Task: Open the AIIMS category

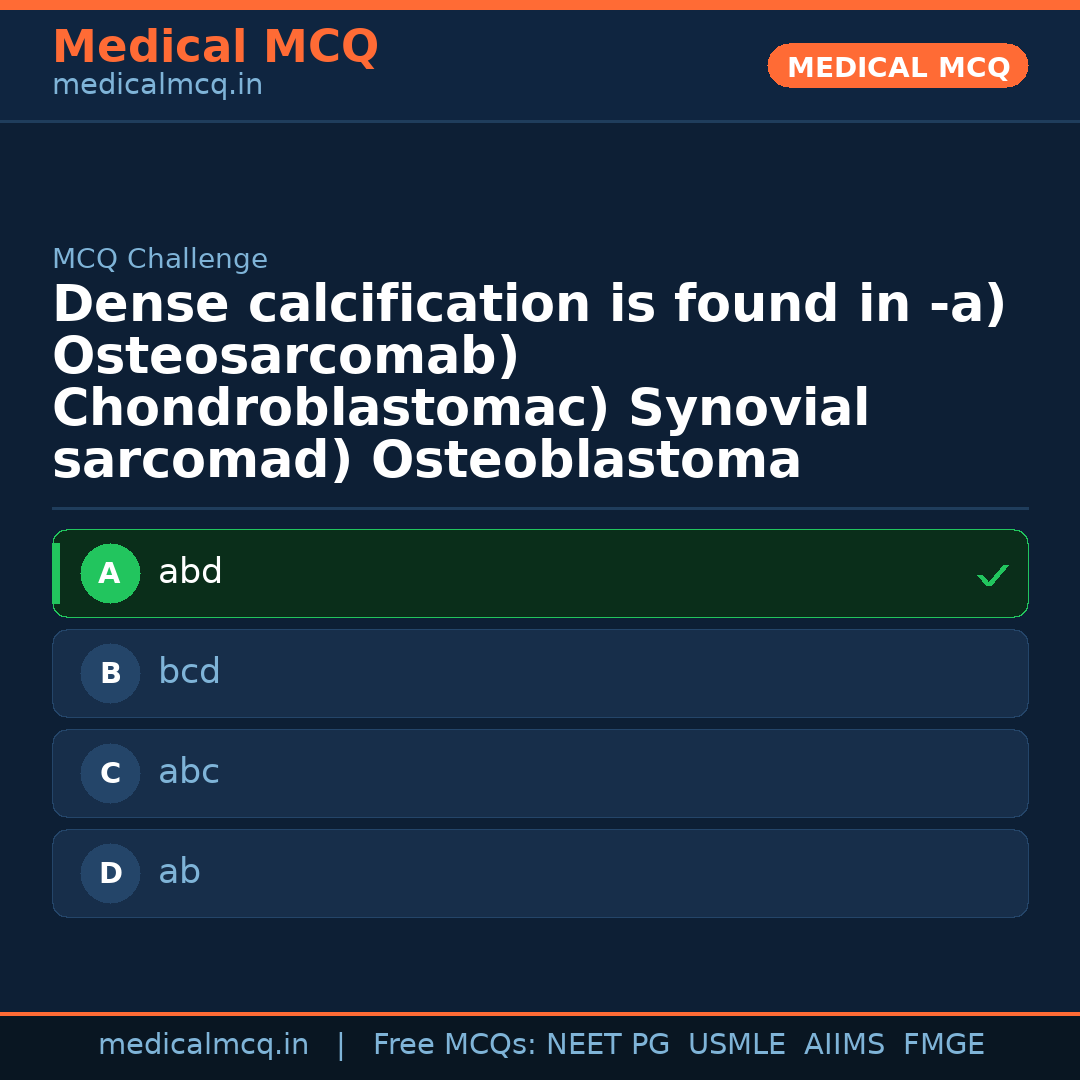Action: [845, 1044]
